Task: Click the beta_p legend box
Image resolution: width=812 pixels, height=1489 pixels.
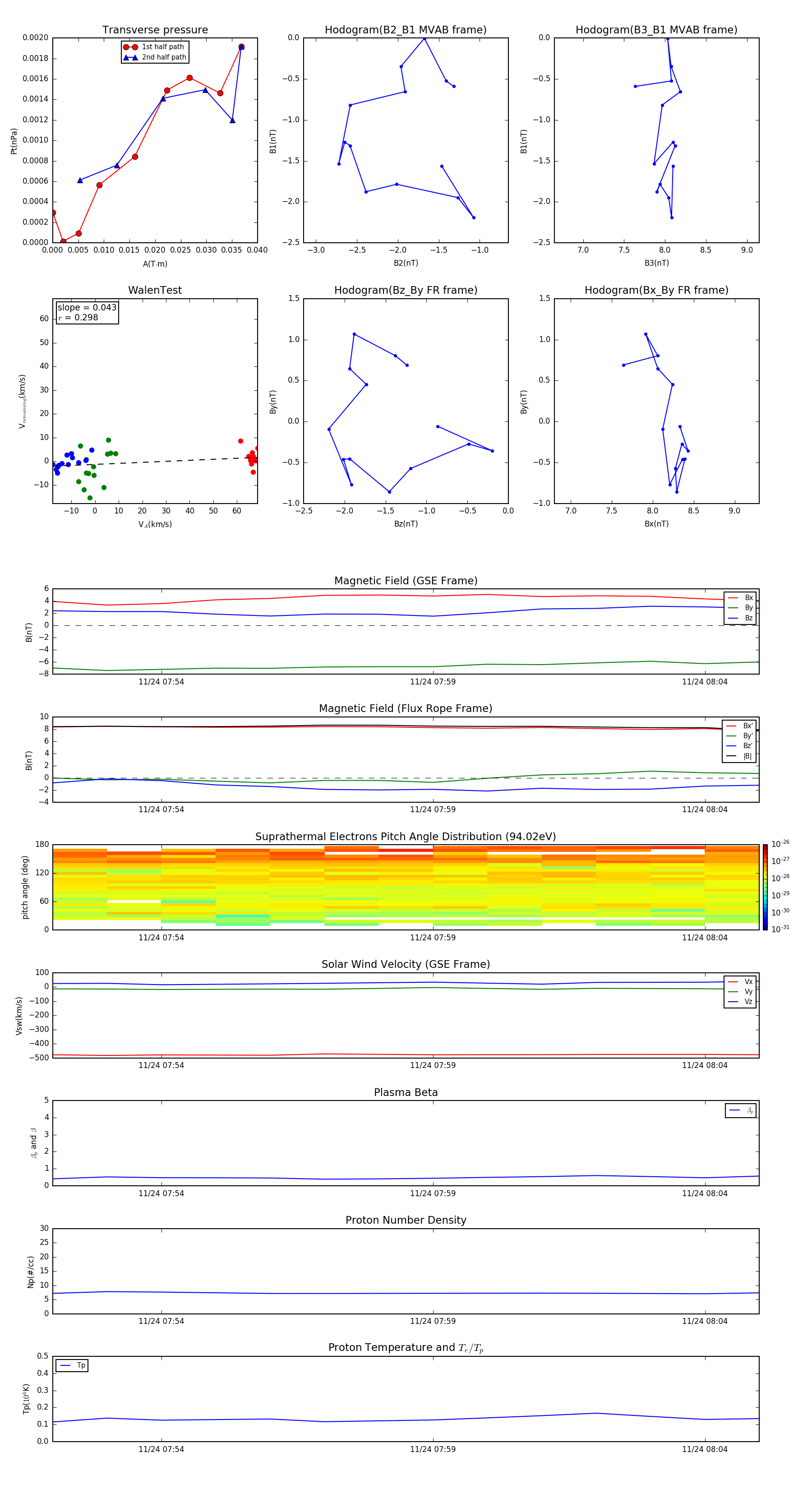Action: point(741,1110)
